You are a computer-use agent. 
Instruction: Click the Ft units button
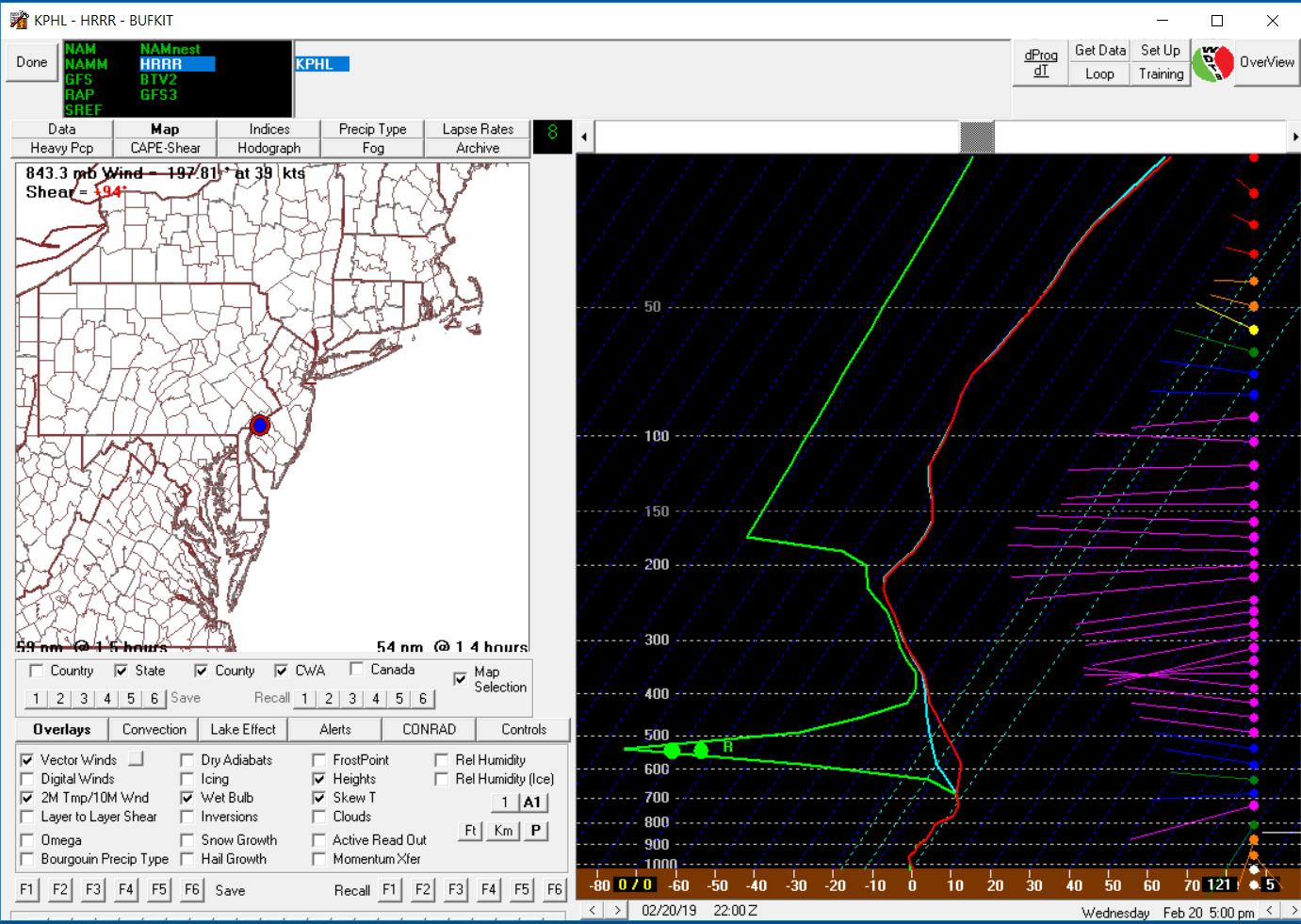pos(470,831)
